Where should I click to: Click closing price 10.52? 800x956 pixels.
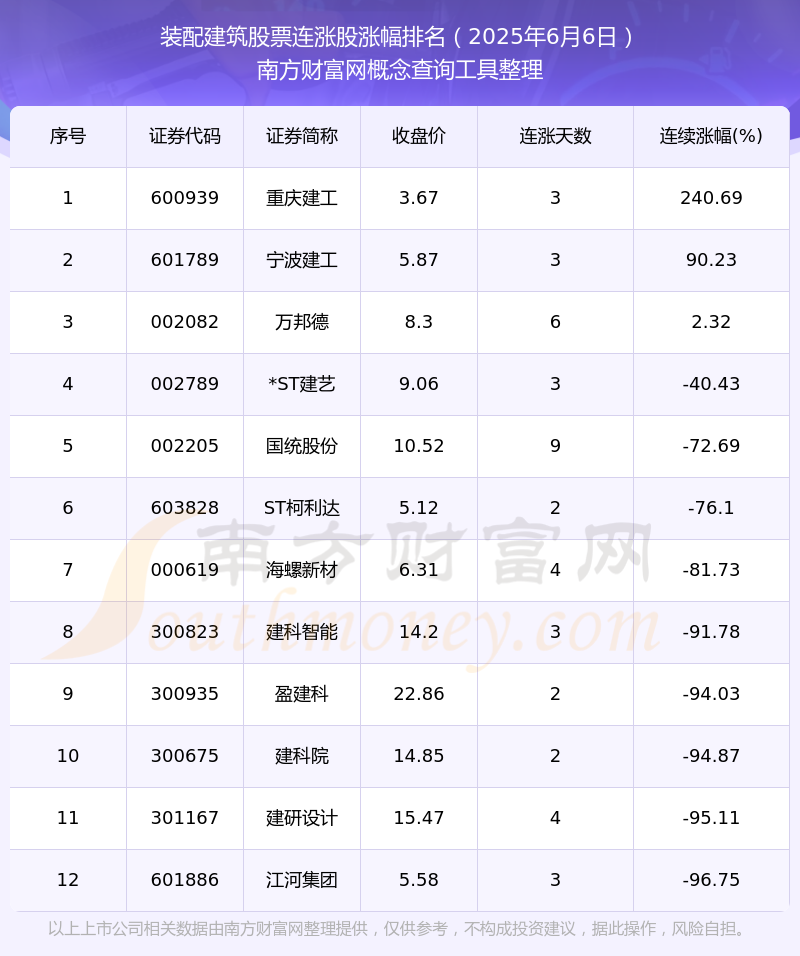click(x=419, y=446)
